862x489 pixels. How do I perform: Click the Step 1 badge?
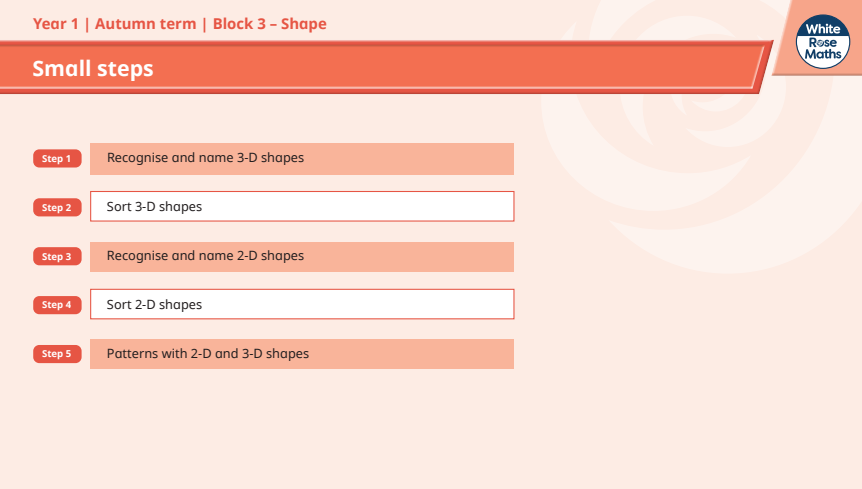point(56,158)
